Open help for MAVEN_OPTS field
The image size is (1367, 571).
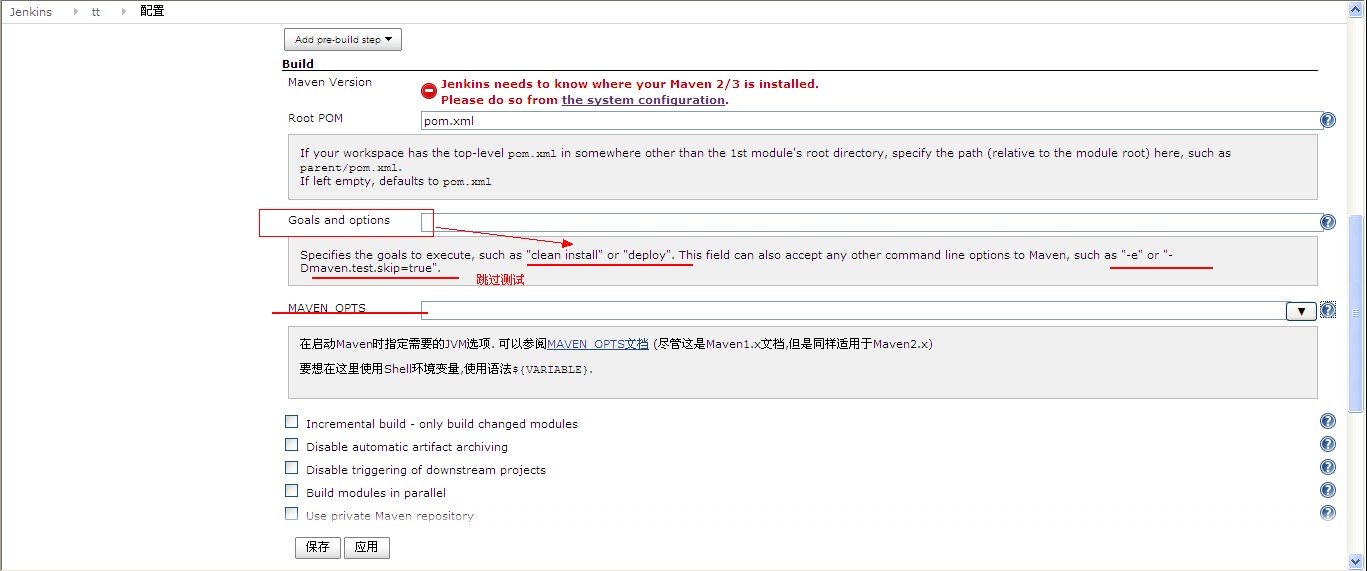[1328, 310]
